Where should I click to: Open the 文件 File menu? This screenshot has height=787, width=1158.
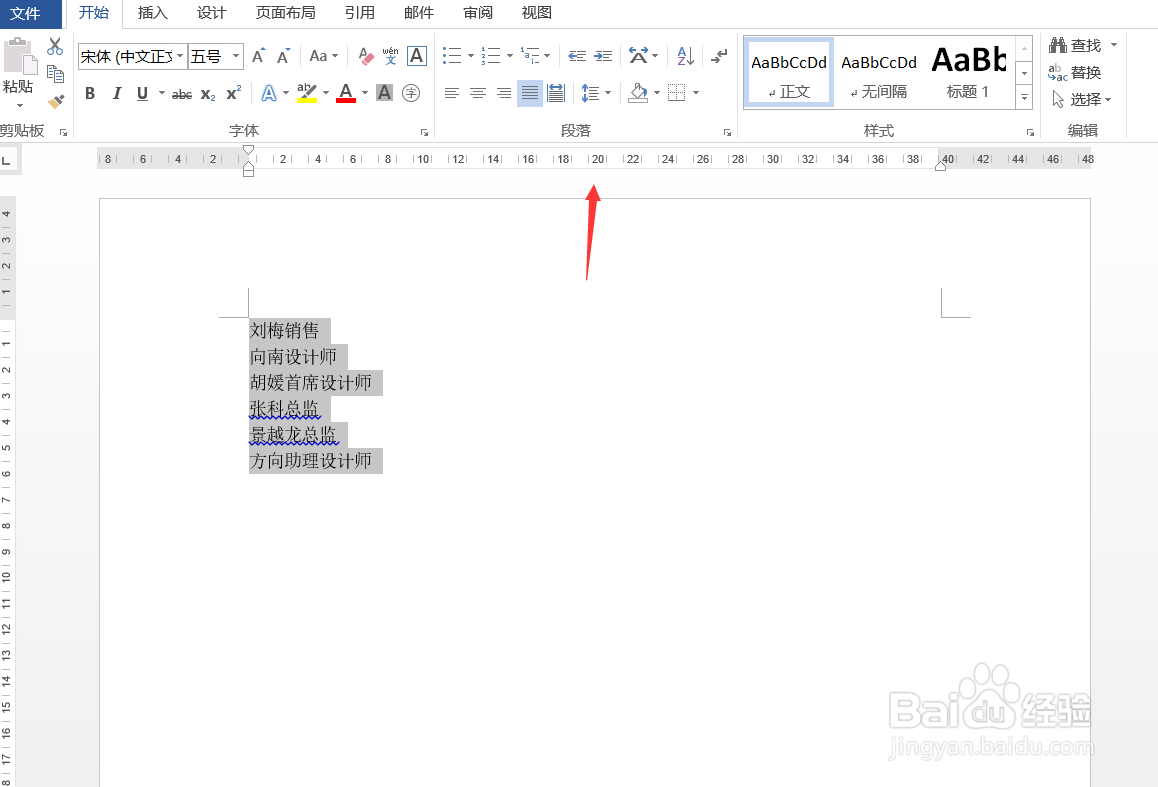click(25, 13)
